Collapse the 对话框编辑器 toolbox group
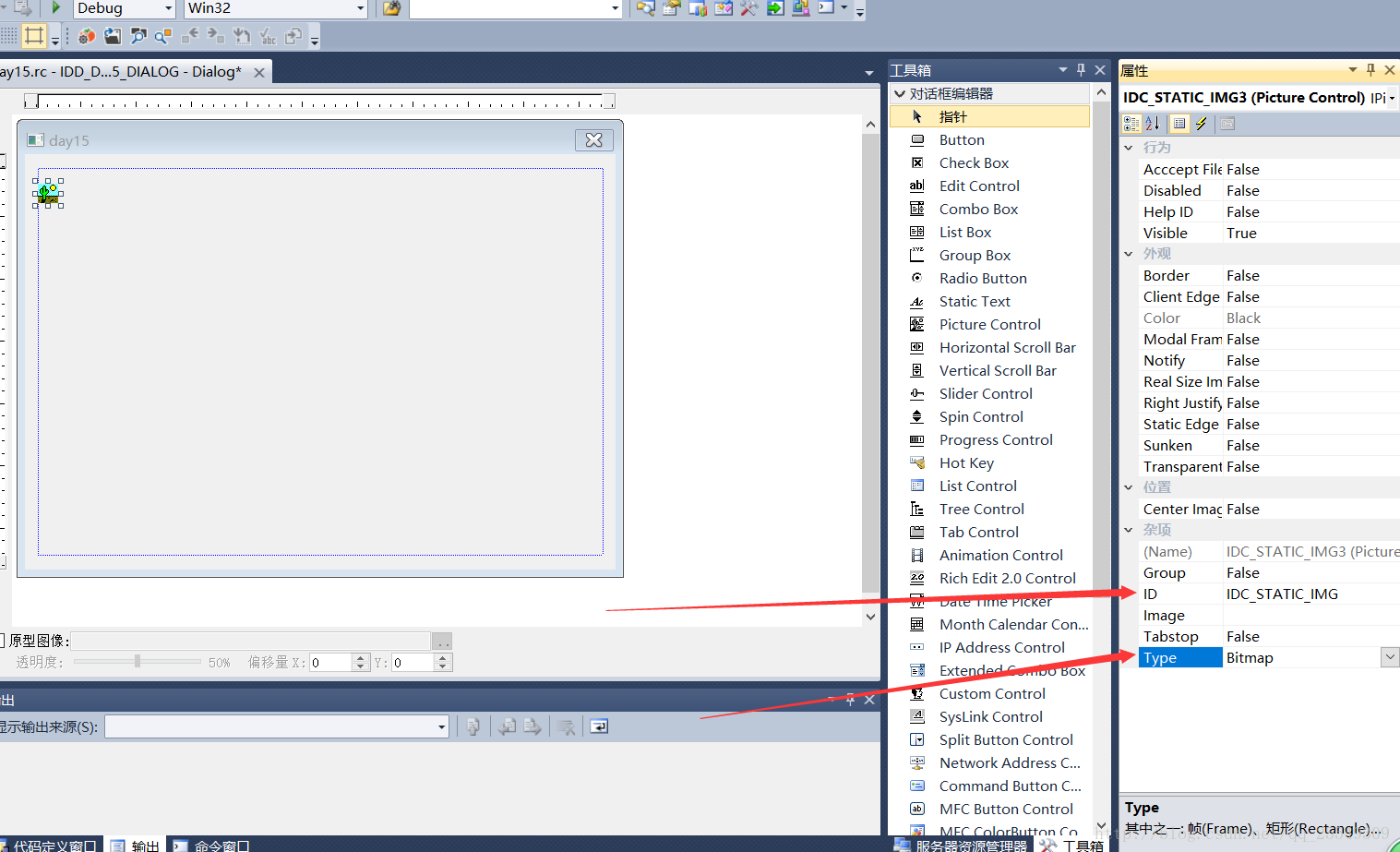The height and width of the screenshot is (852, 1400). (900, 94)
